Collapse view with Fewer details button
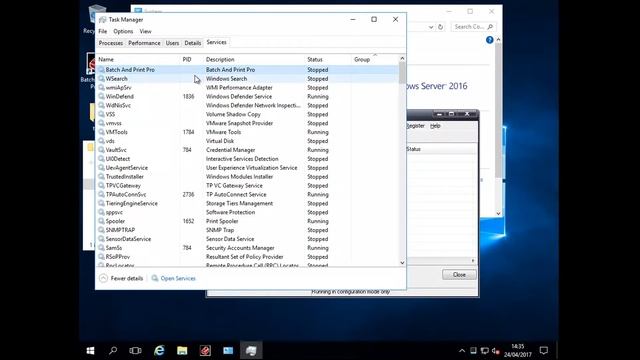 pyautogui.click(x=121, y=278)
